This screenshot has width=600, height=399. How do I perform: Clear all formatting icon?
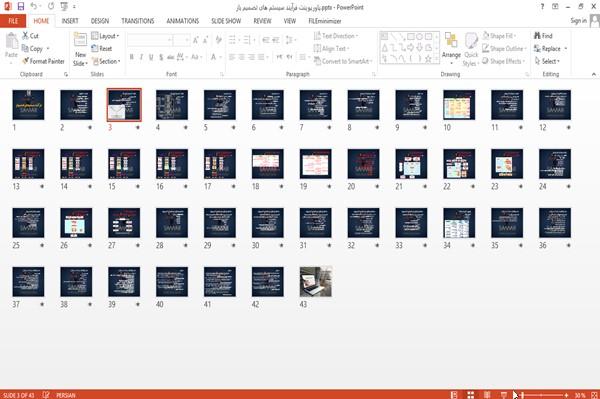coord(218,40)
